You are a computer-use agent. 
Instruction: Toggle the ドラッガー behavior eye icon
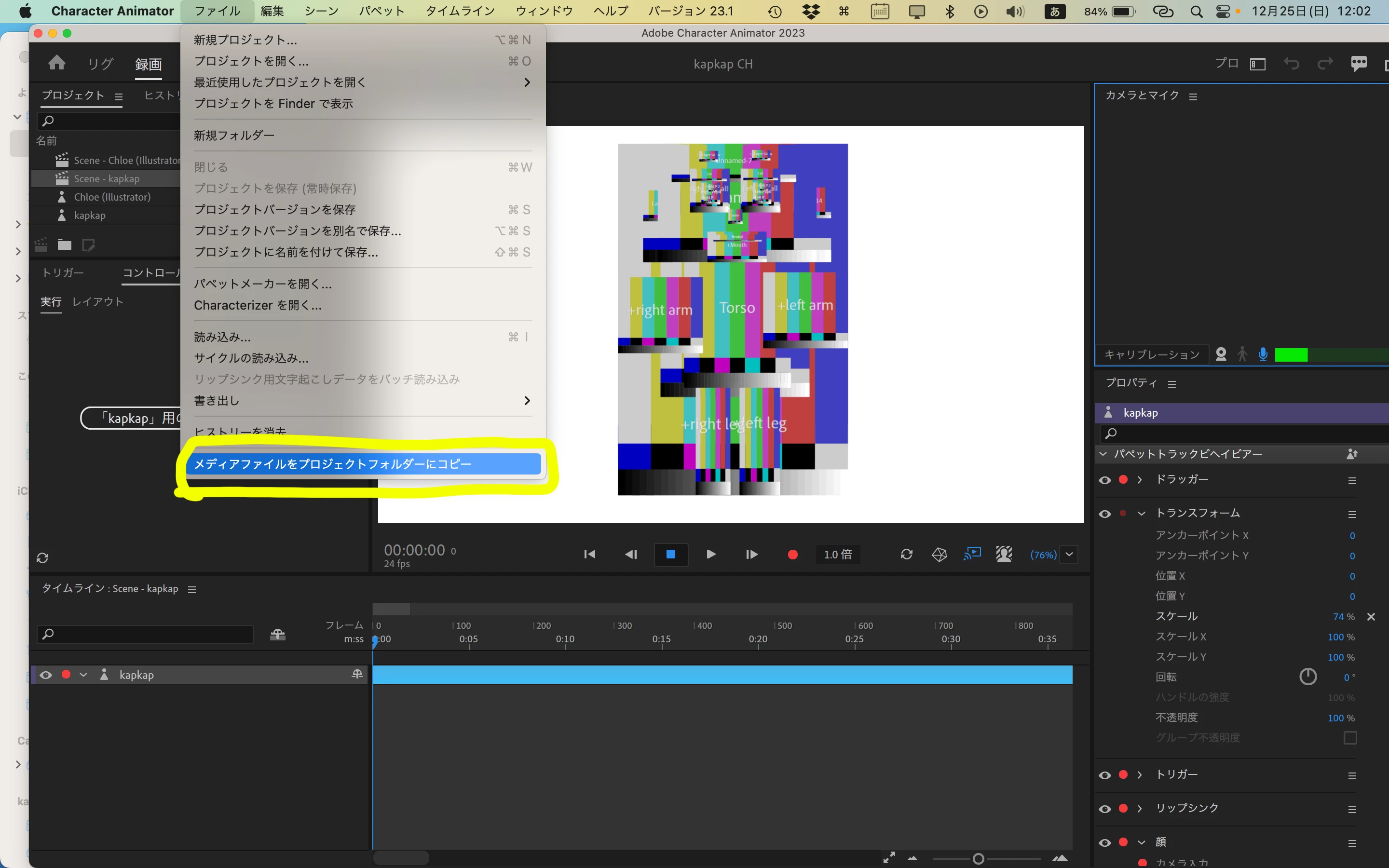click(1104, 480)
